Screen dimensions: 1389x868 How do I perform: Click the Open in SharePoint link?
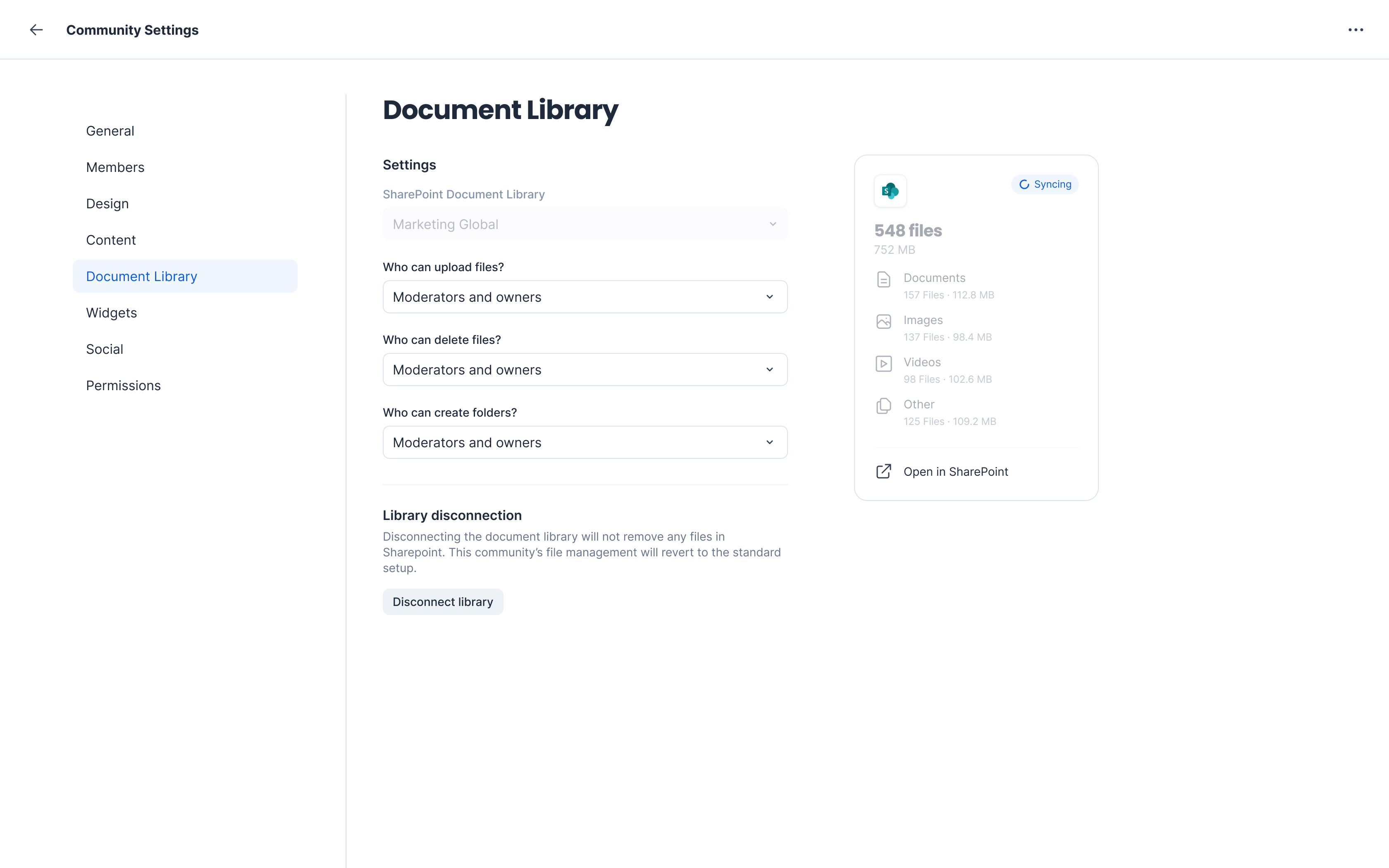[x=955, y=472]
